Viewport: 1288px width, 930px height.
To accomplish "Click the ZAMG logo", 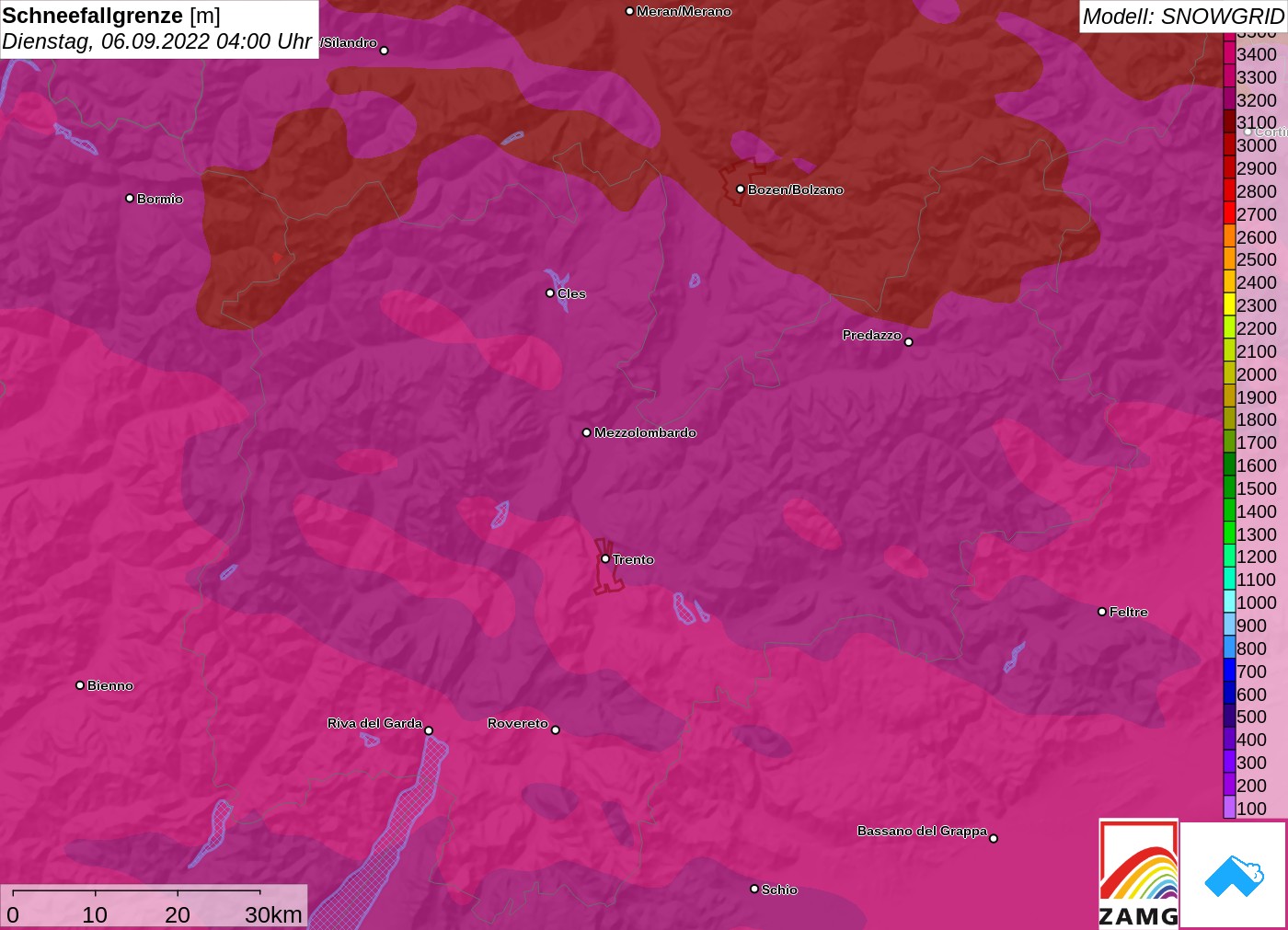I will 1138,874.
